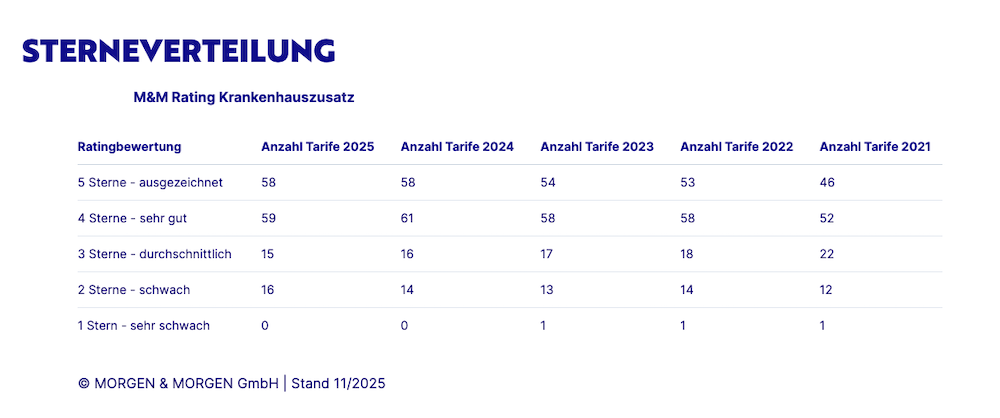Screen dimensions: 1000x418
Task: Select the 2025 value for 2 Sterne
Action: point(268,290)
